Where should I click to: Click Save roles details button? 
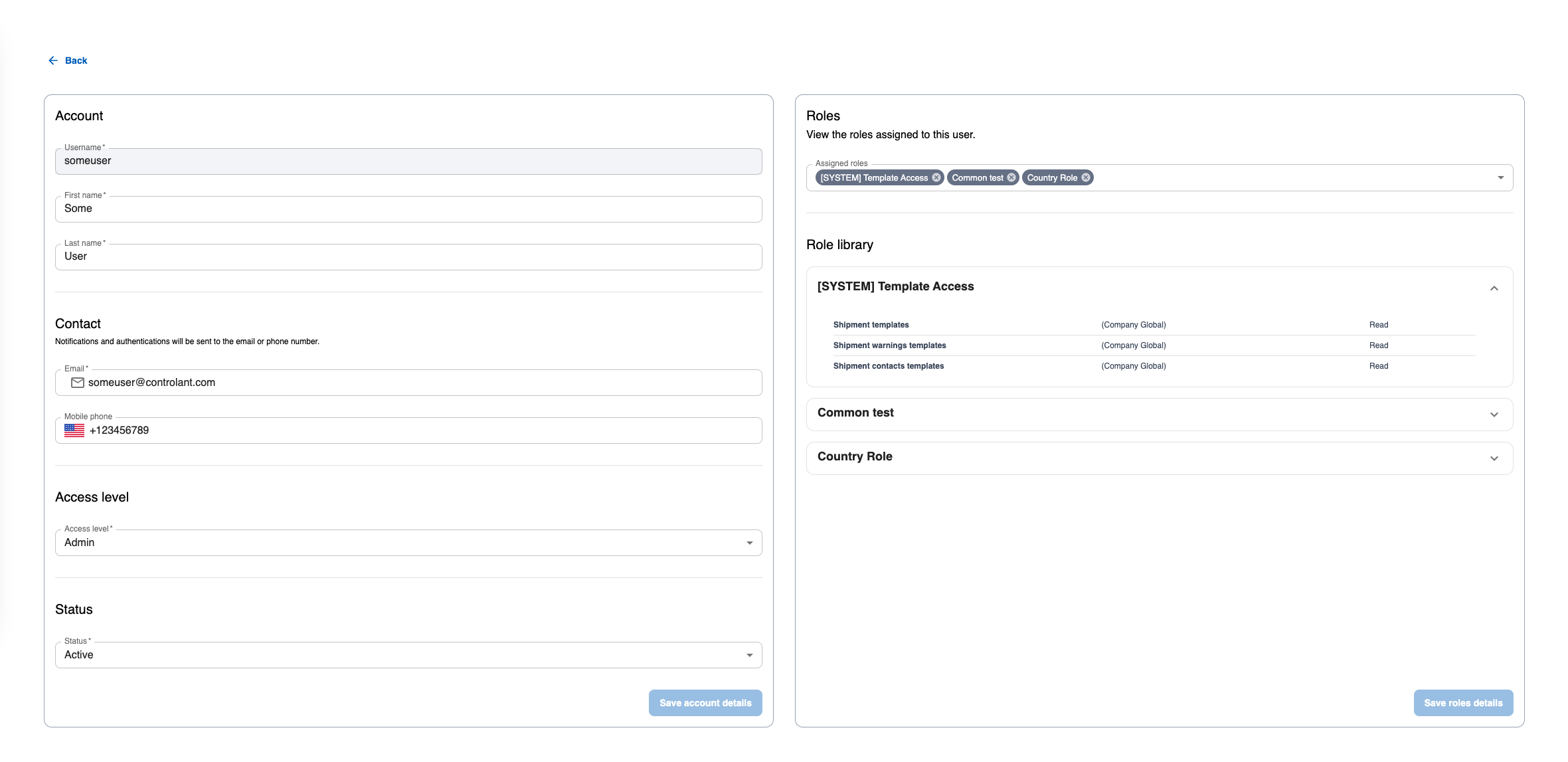tap(1463, 703)
